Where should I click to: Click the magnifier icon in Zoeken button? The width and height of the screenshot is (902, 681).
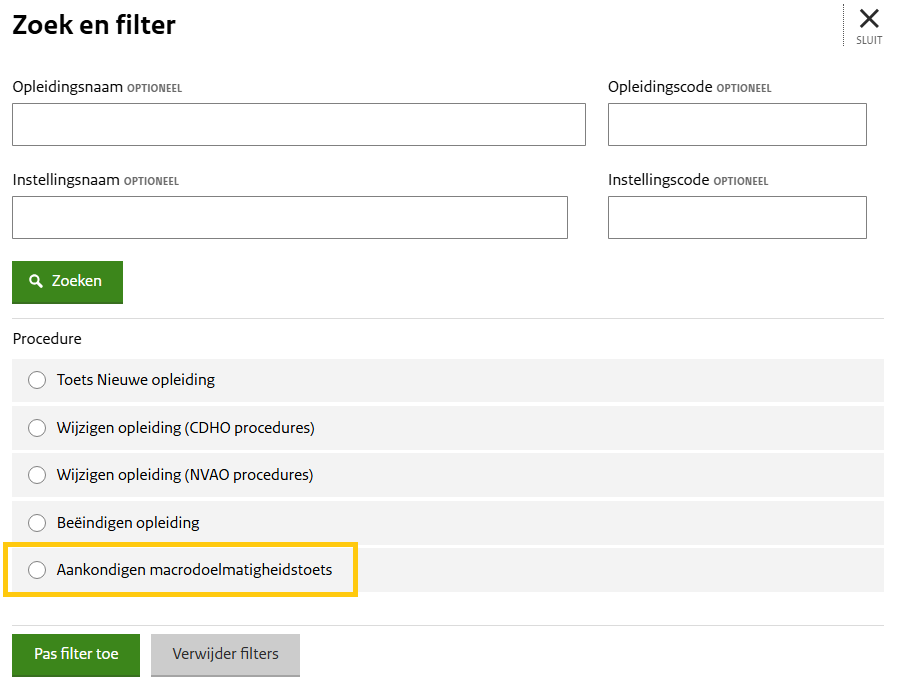pyautogui.click(x=36, y=281)
